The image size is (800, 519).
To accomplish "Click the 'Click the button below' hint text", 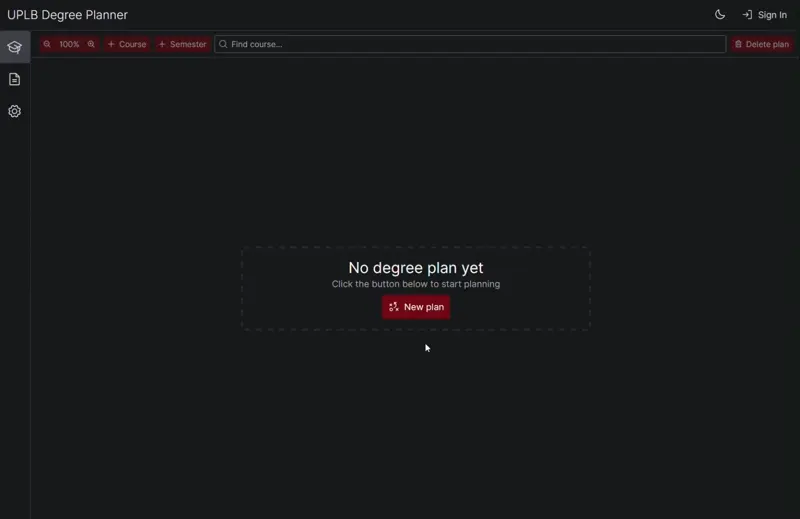I will pyautogui.click(x=416, y=284).
